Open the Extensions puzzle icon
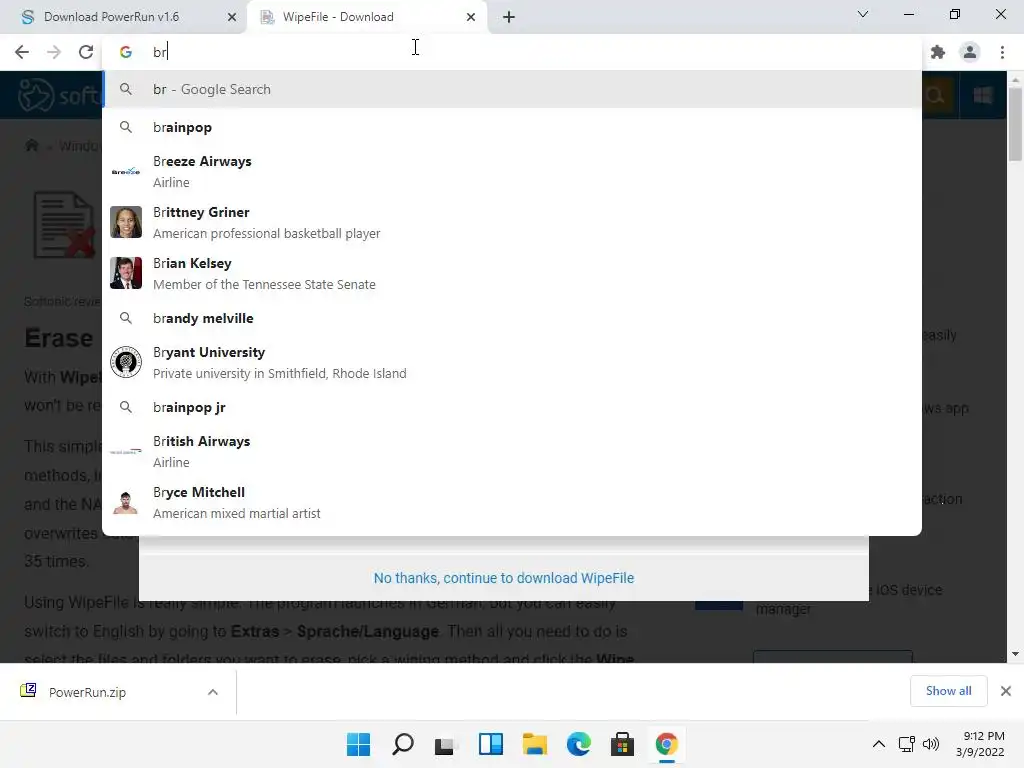The width and height of the screenshot is (1024, 768). click(938, 52)
